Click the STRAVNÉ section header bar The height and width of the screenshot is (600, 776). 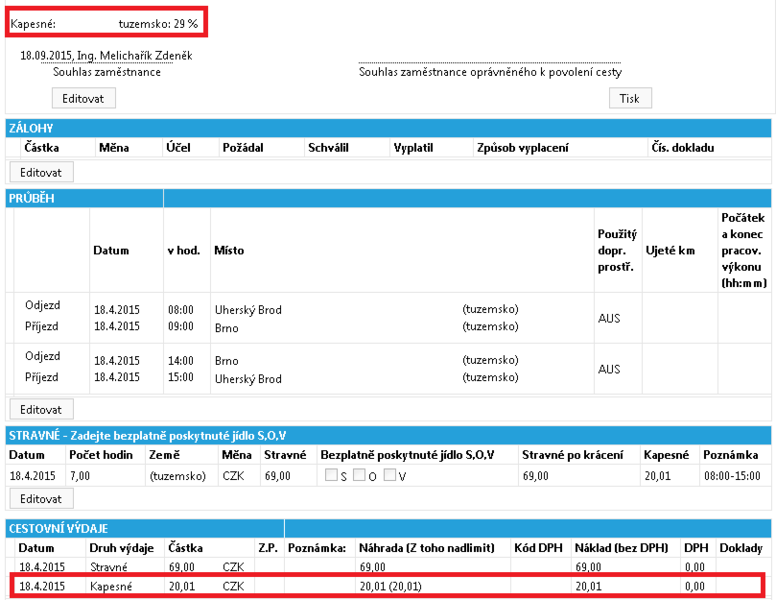pyautogui.click(x=388, y=436)
